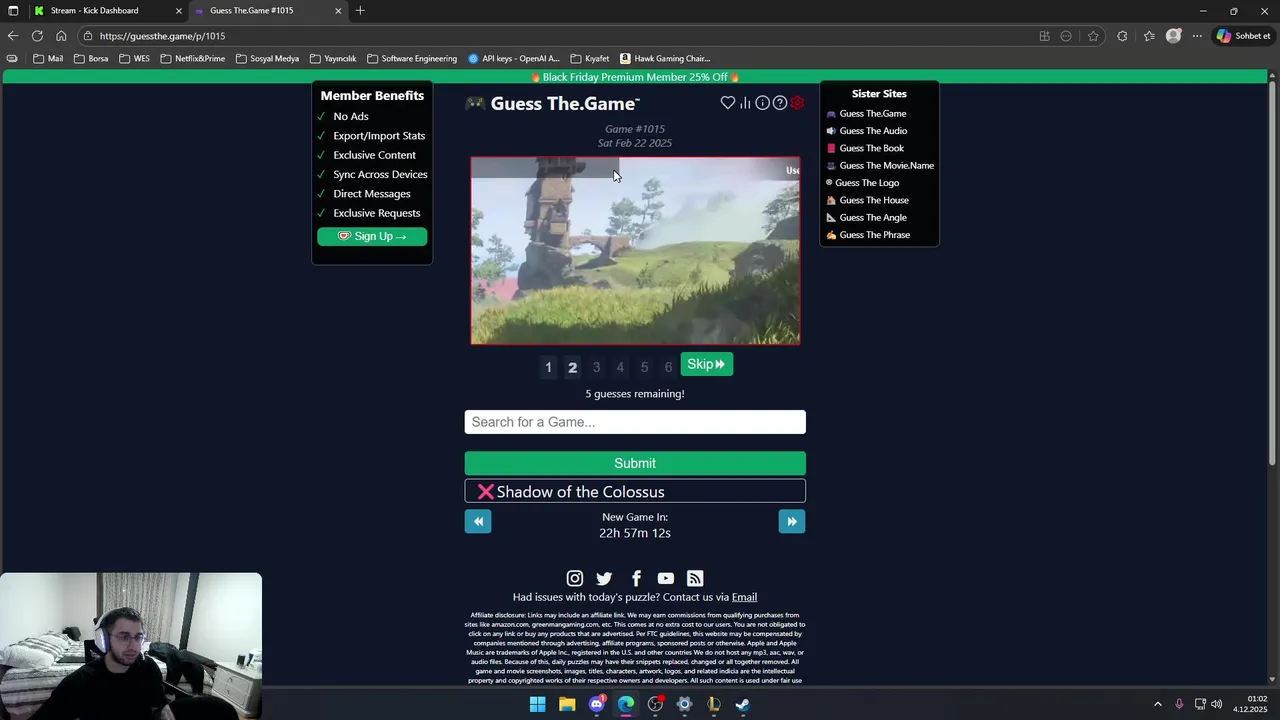Open the YouTube social icon
The height and width of the screenshot is (720, 1280).
[666, 578]
